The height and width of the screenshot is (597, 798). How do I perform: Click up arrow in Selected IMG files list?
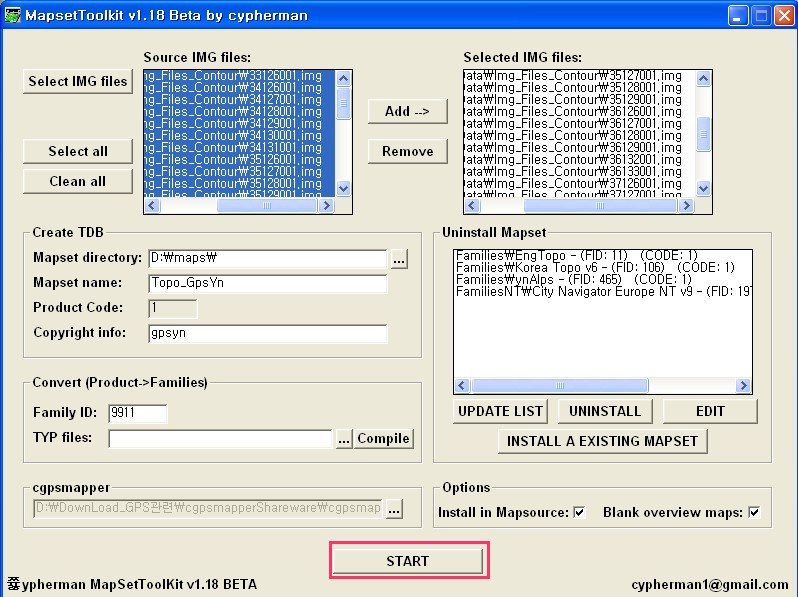click(x=703, y=78)
